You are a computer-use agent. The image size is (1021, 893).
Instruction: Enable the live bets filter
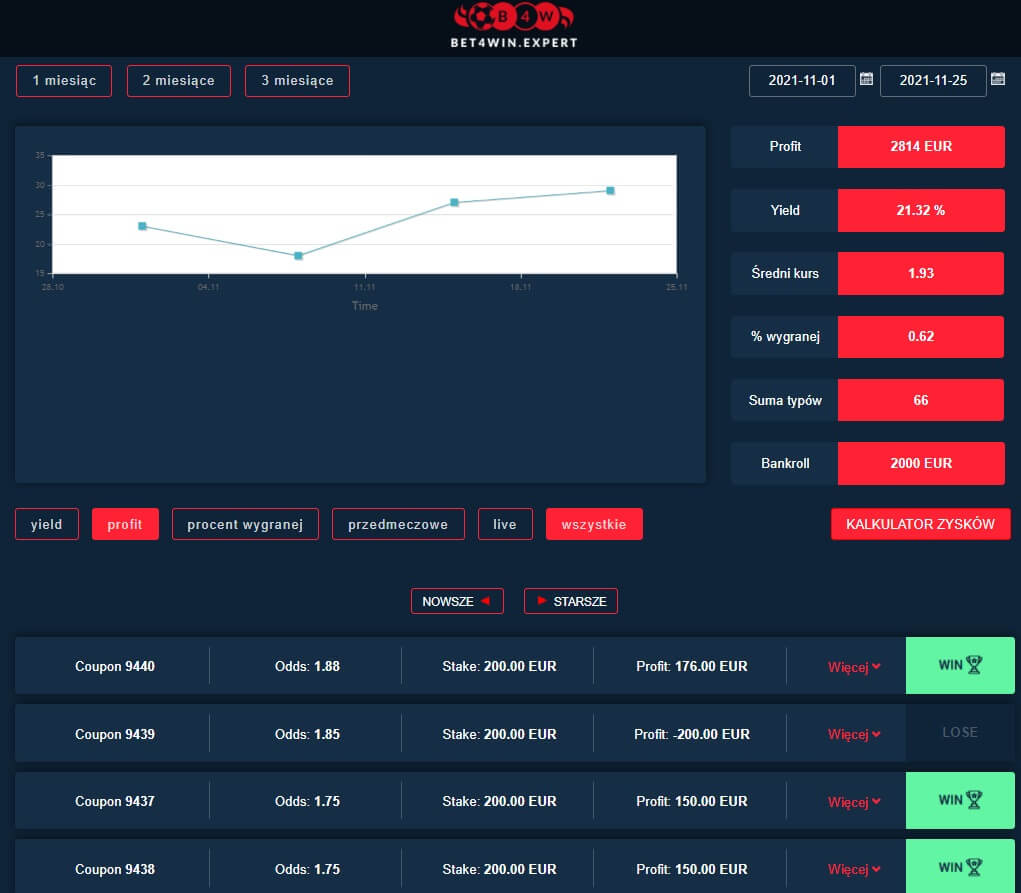pos(505,524)
